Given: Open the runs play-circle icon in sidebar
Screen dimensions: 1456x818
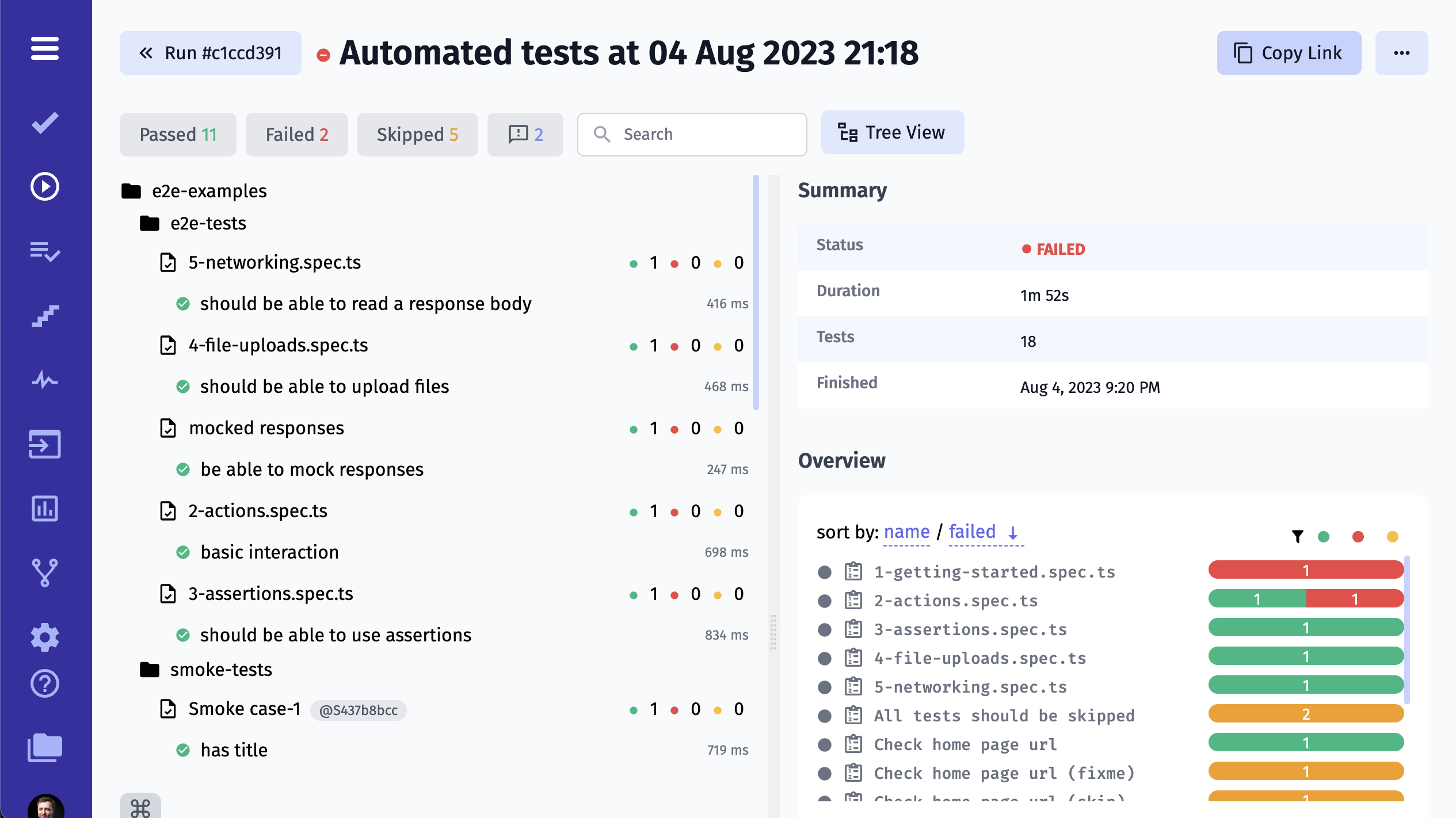Looking at the screenshot, I should 44,186.
